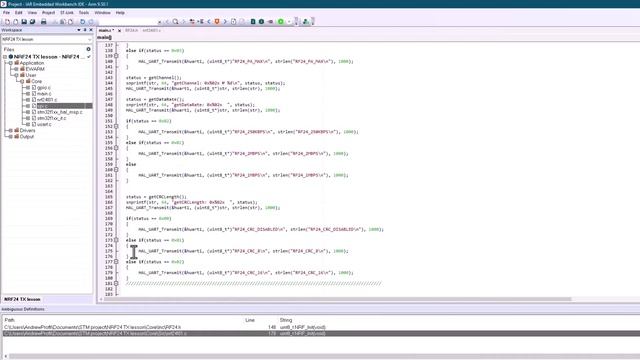Image resolution: width=640 pixels, height=360 pixels.
Task: Collapse the NRF24 TX lesson project node
Action: (5, 57)
